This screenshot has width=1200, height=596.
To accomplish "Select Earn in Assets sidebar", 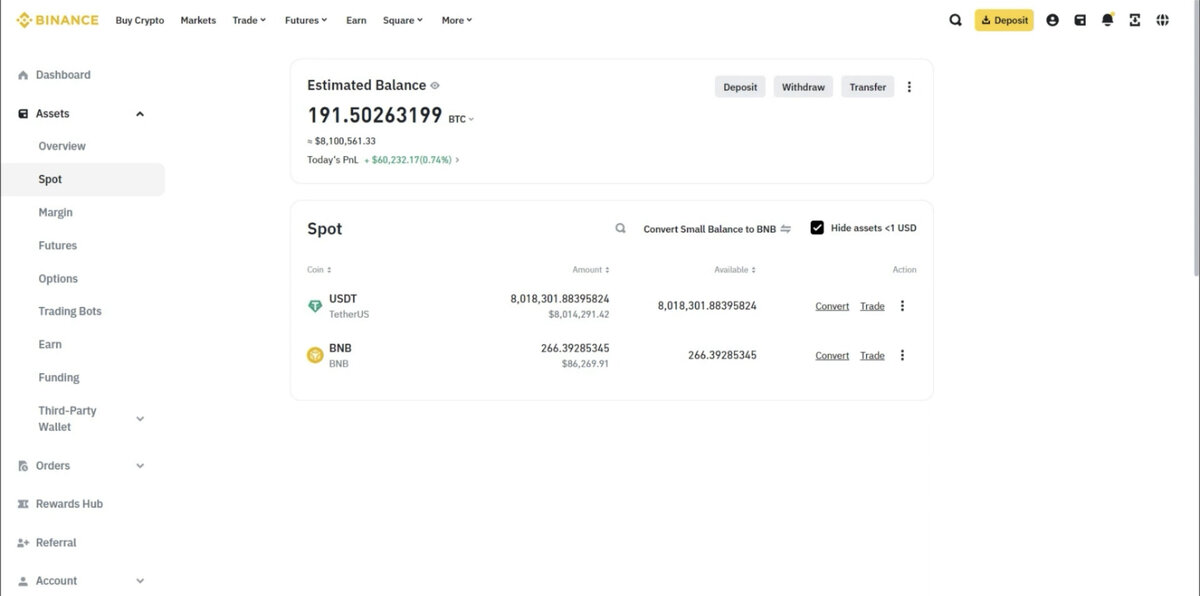I will (50, 344).
